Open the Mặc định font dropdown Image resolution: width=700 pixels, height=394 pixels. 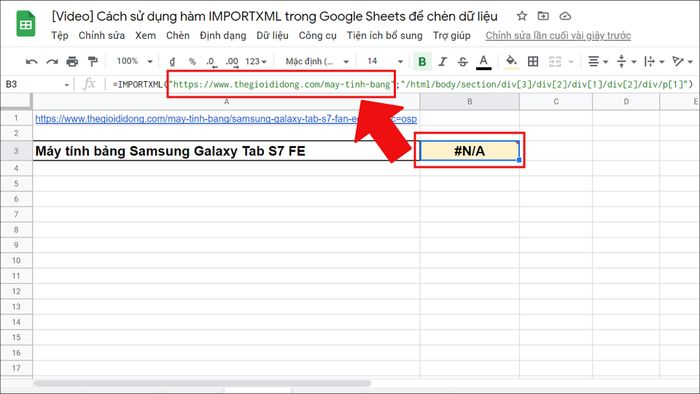[x=317, y=61]
